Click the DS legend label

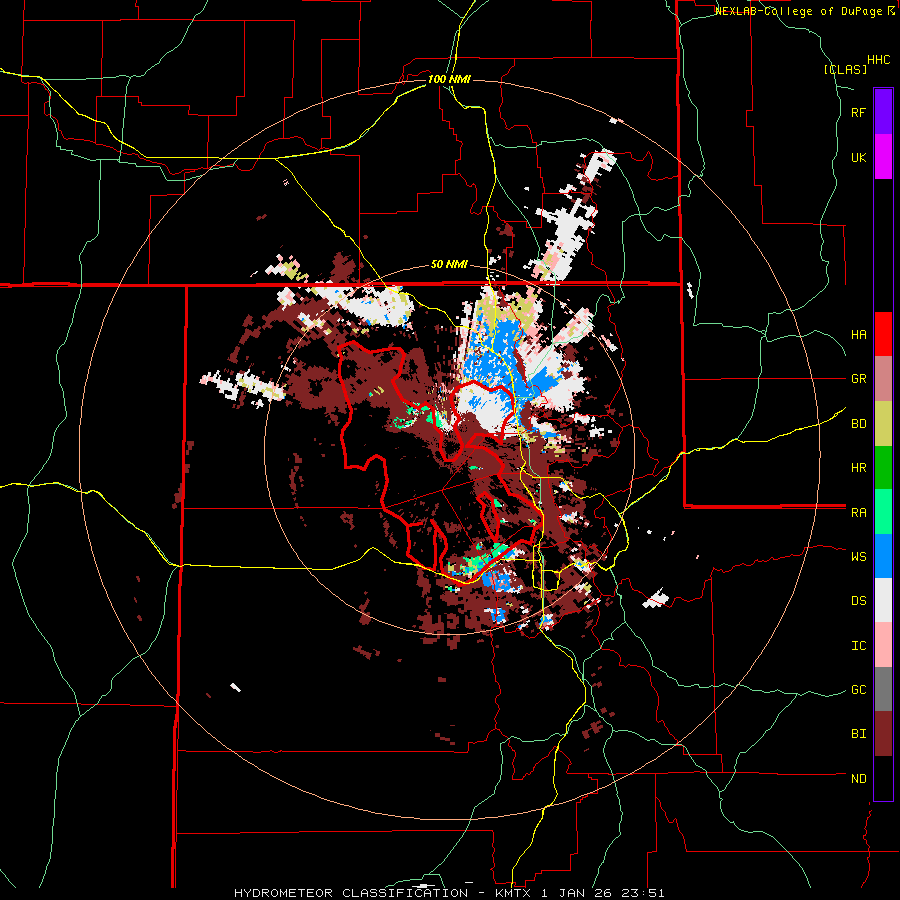point(858,601)
